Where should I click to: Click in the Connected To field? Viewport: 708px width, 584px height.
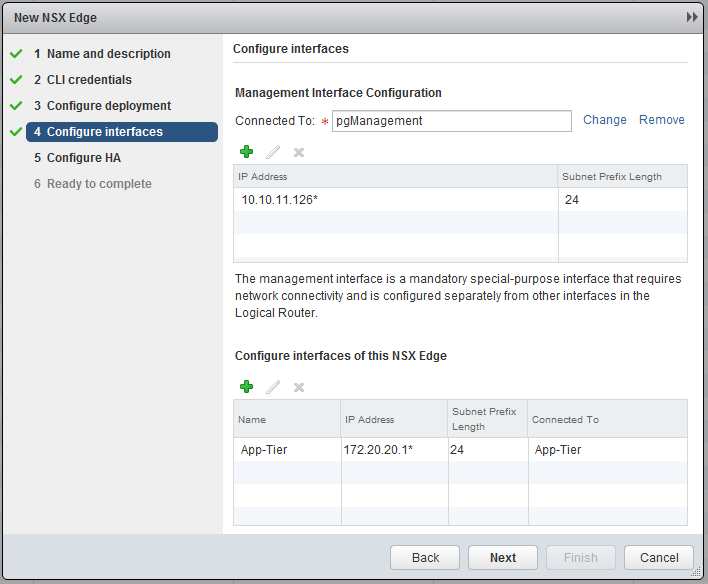(451, 121)
